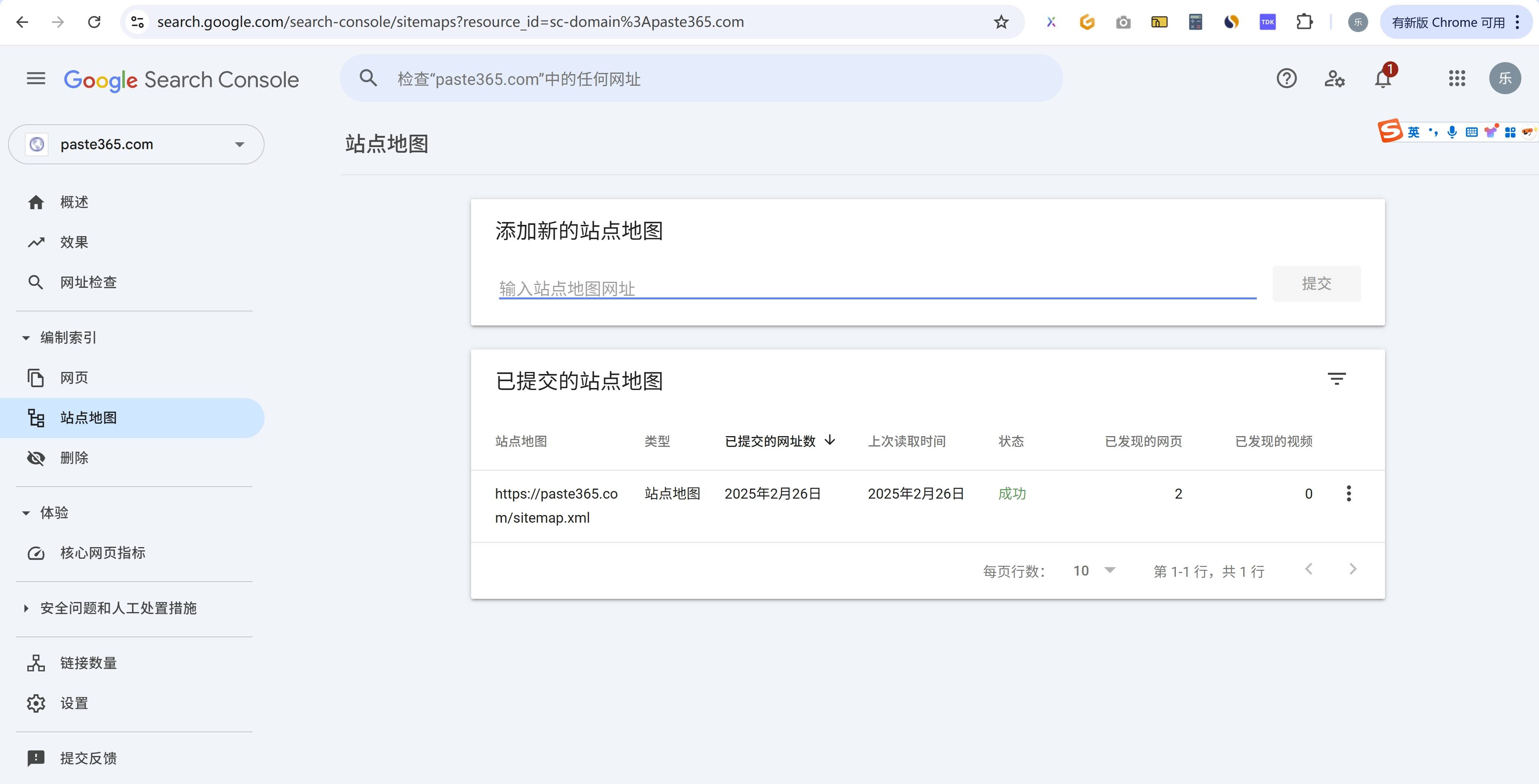The width and height of the screenshot is (1539, 784).
Task: Open the Help question mark icon
Action: coord(1286,78)
